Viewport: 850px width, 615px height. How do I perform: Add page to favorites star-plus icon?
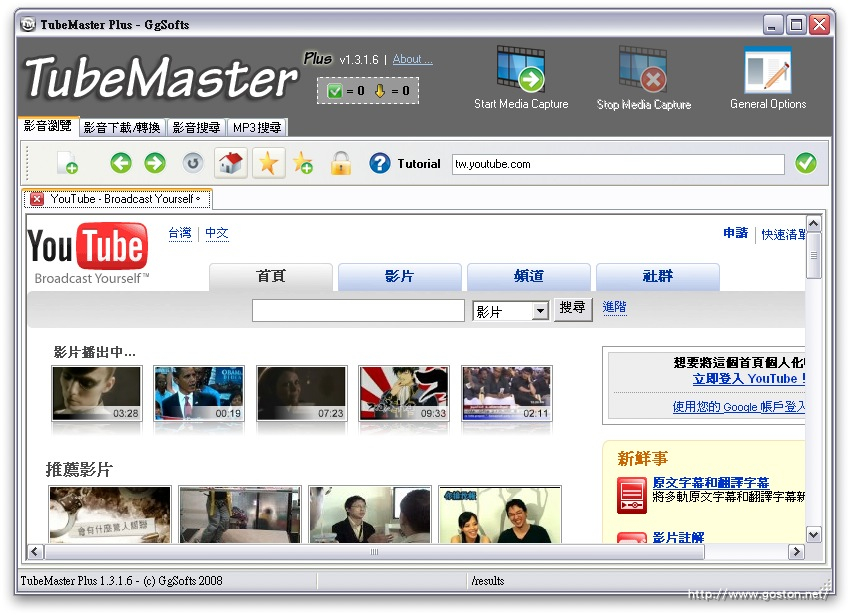click(x=302, y=163)
